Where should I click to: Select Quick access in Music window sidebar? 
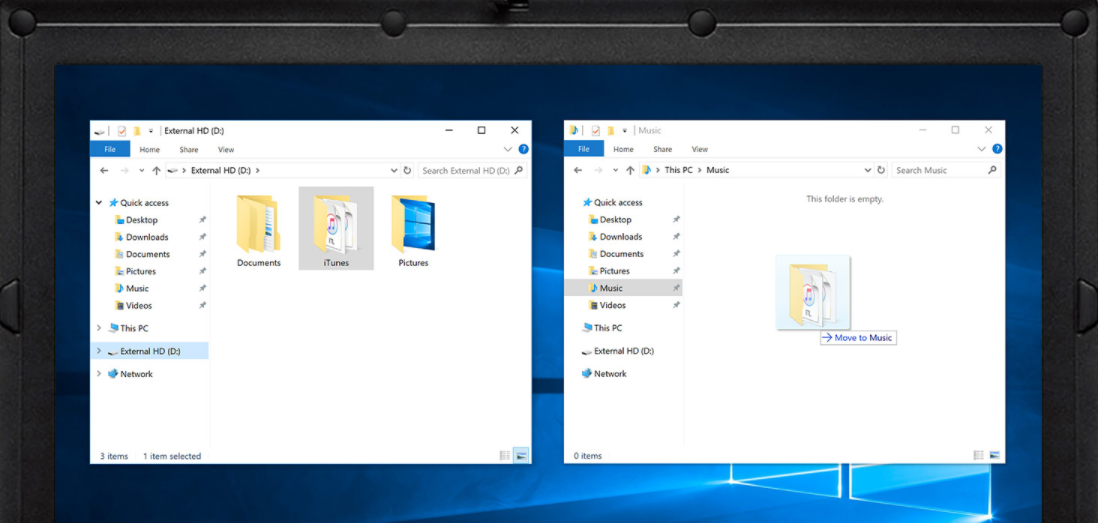point(618,202)
